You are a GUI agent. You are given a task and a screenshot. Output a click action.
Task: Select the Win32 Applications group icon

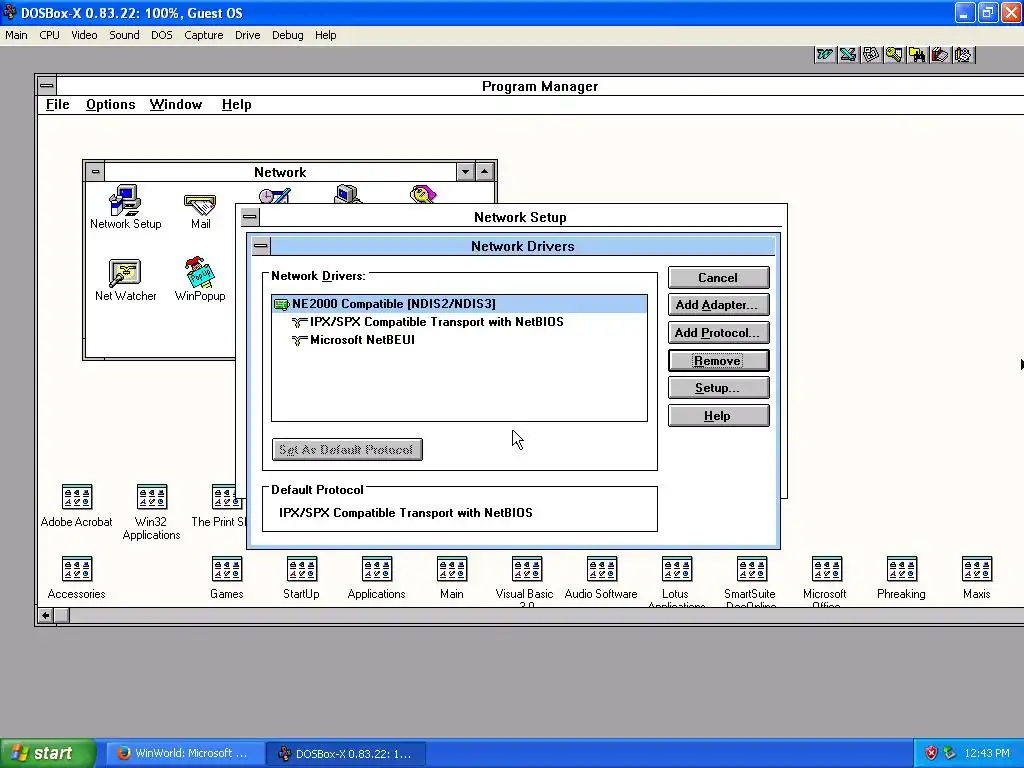coord(152,512)
